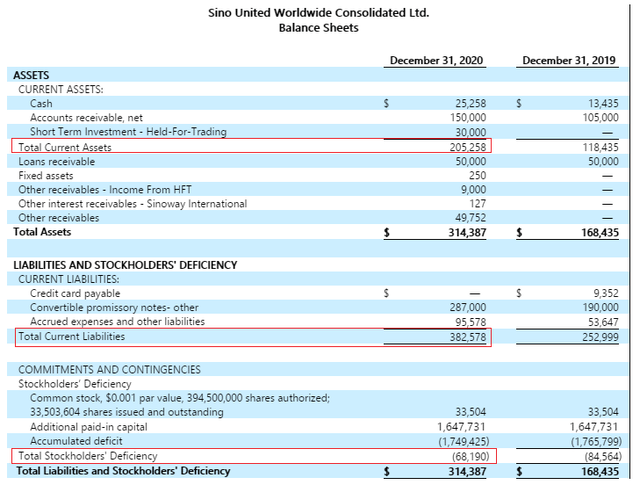Click the accumulated deficit value (1,765,799)
The height and width of the screenshot is (485, 640).
(596, 442)
